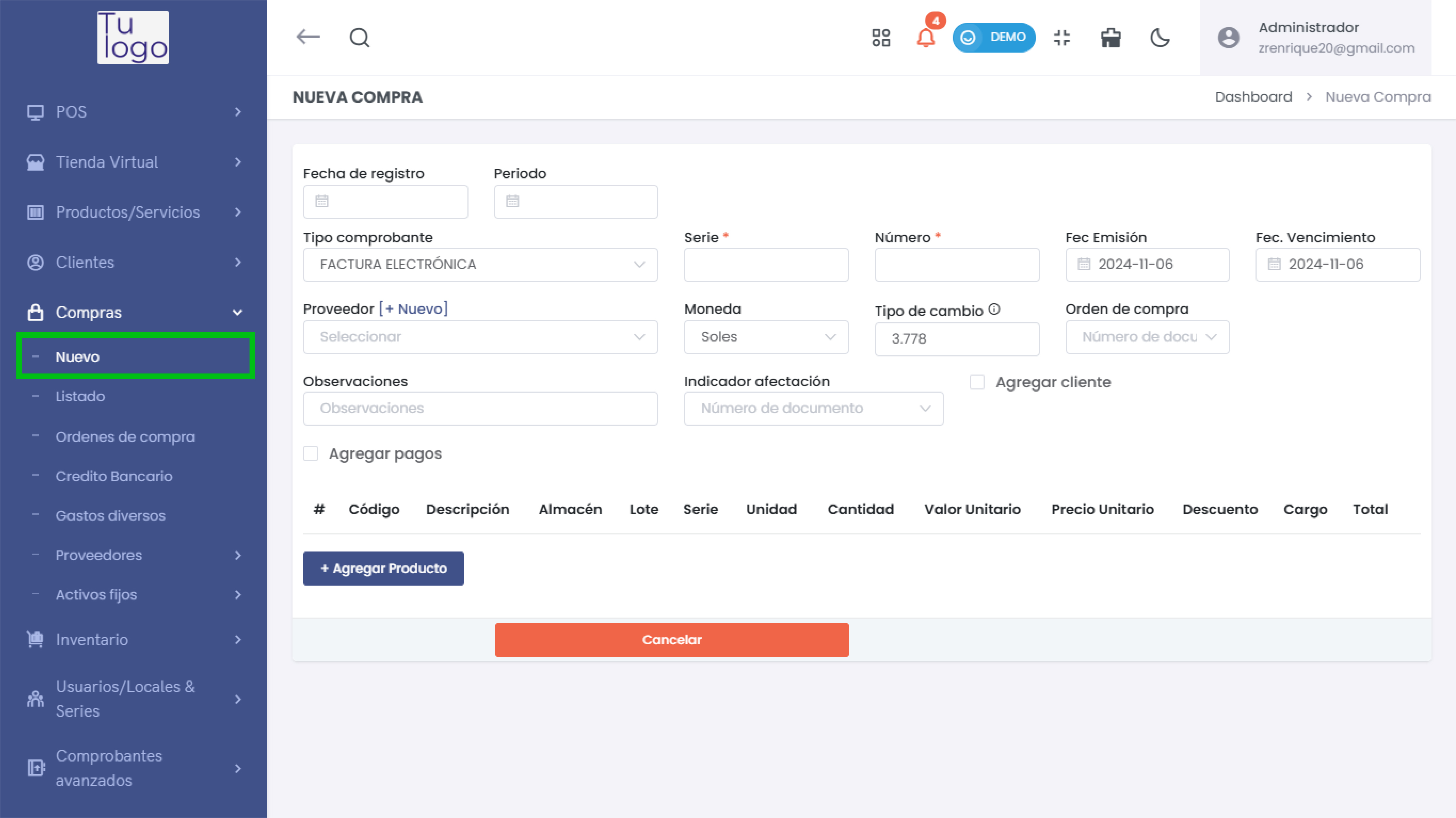Open the apps grid icon
This screenshot has height=818, width=1456.
[x=880, y=38]
